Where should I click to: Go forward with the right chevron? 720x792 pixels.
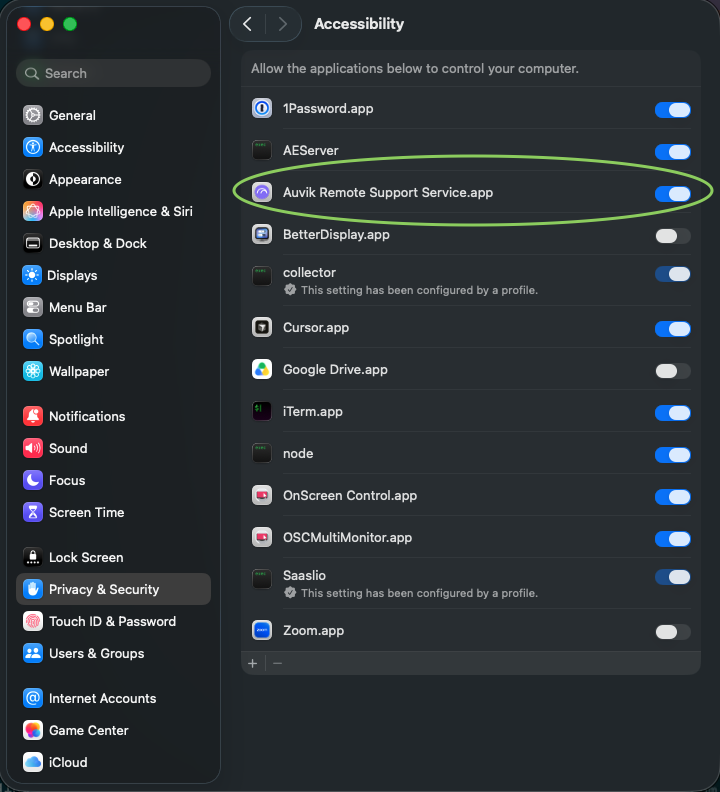point(282,24)
